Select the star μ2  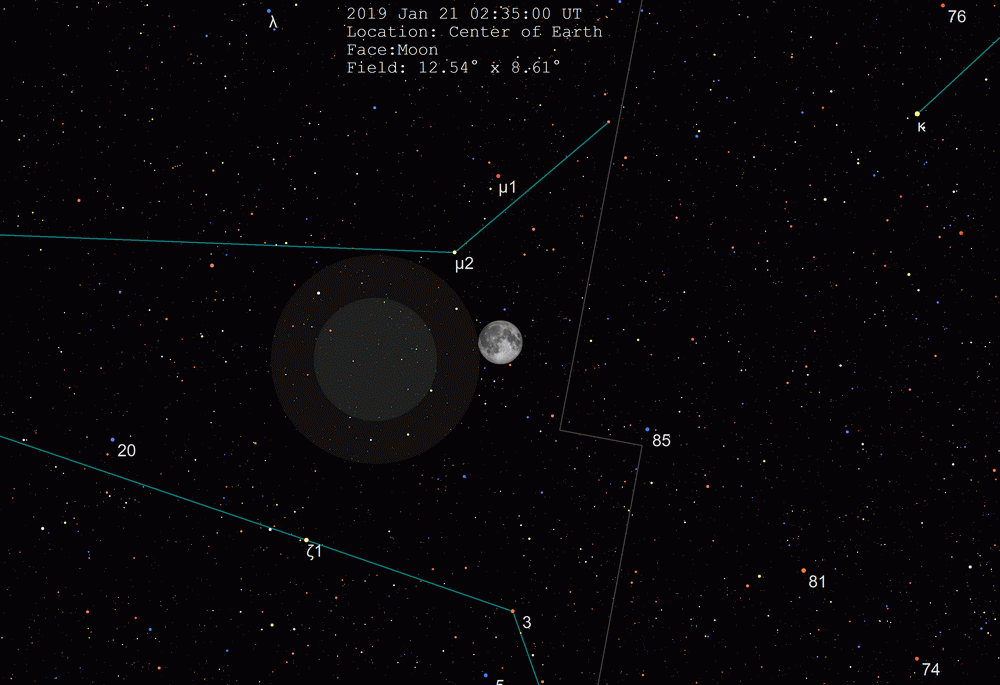coord(455,251)
